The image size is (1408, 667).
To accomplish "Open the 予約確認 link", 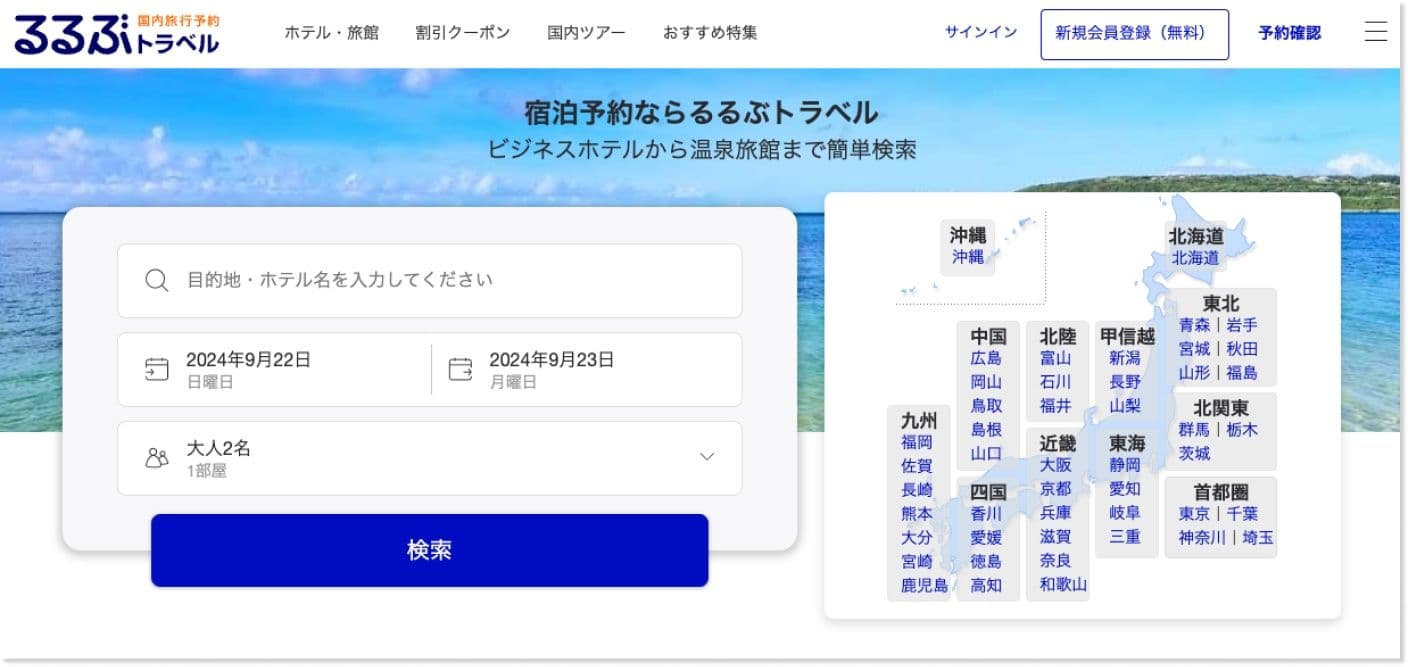I will (x=1289, y=33).
